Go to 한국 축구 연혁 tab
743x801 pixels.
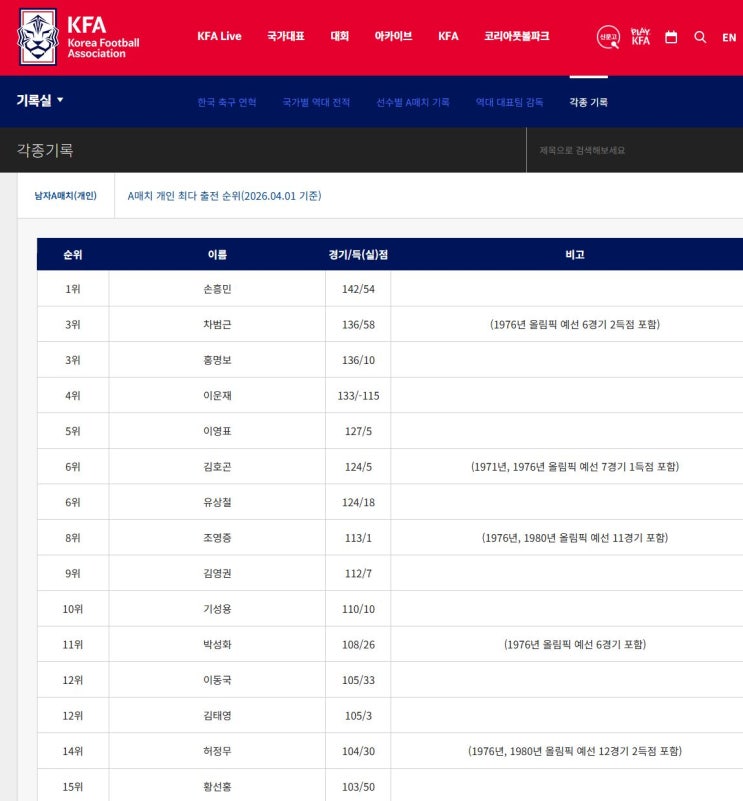pyautogui.click(x=227, y=102)
